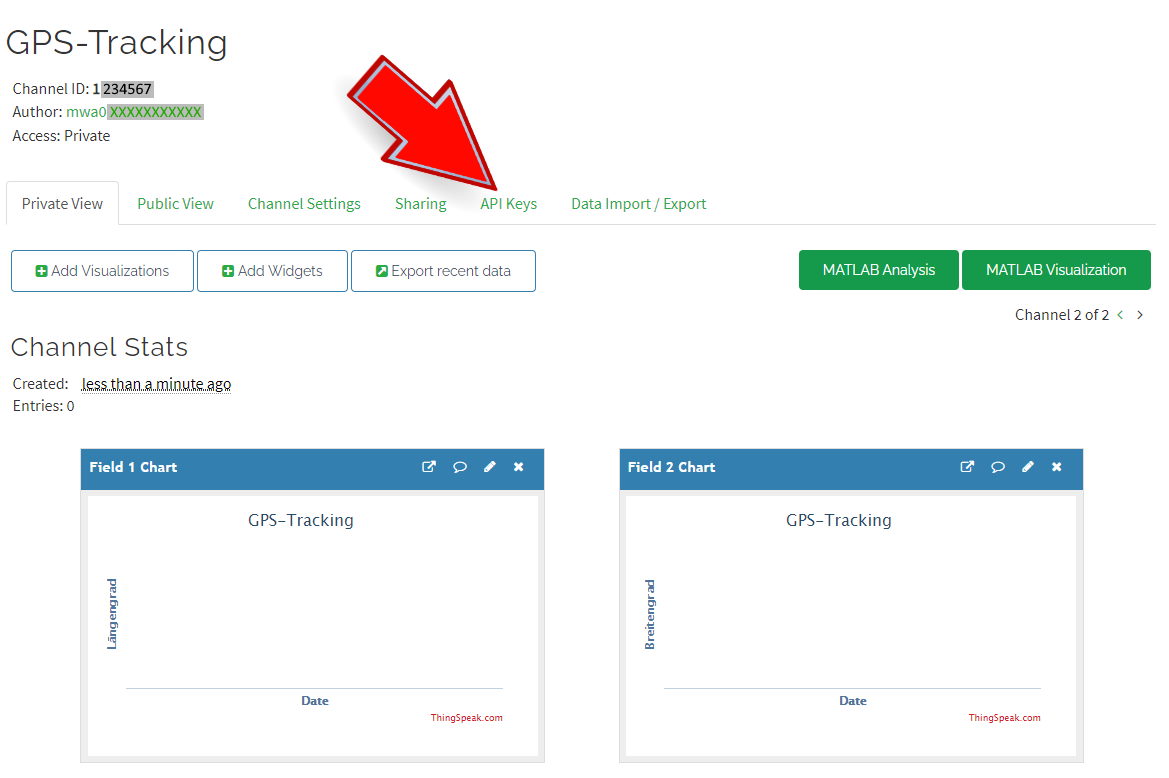The width and height of the screenshot is (1169, 778).
Task: Open the Sharing tab
Action: pyautogui.click(x=420, y=204)
